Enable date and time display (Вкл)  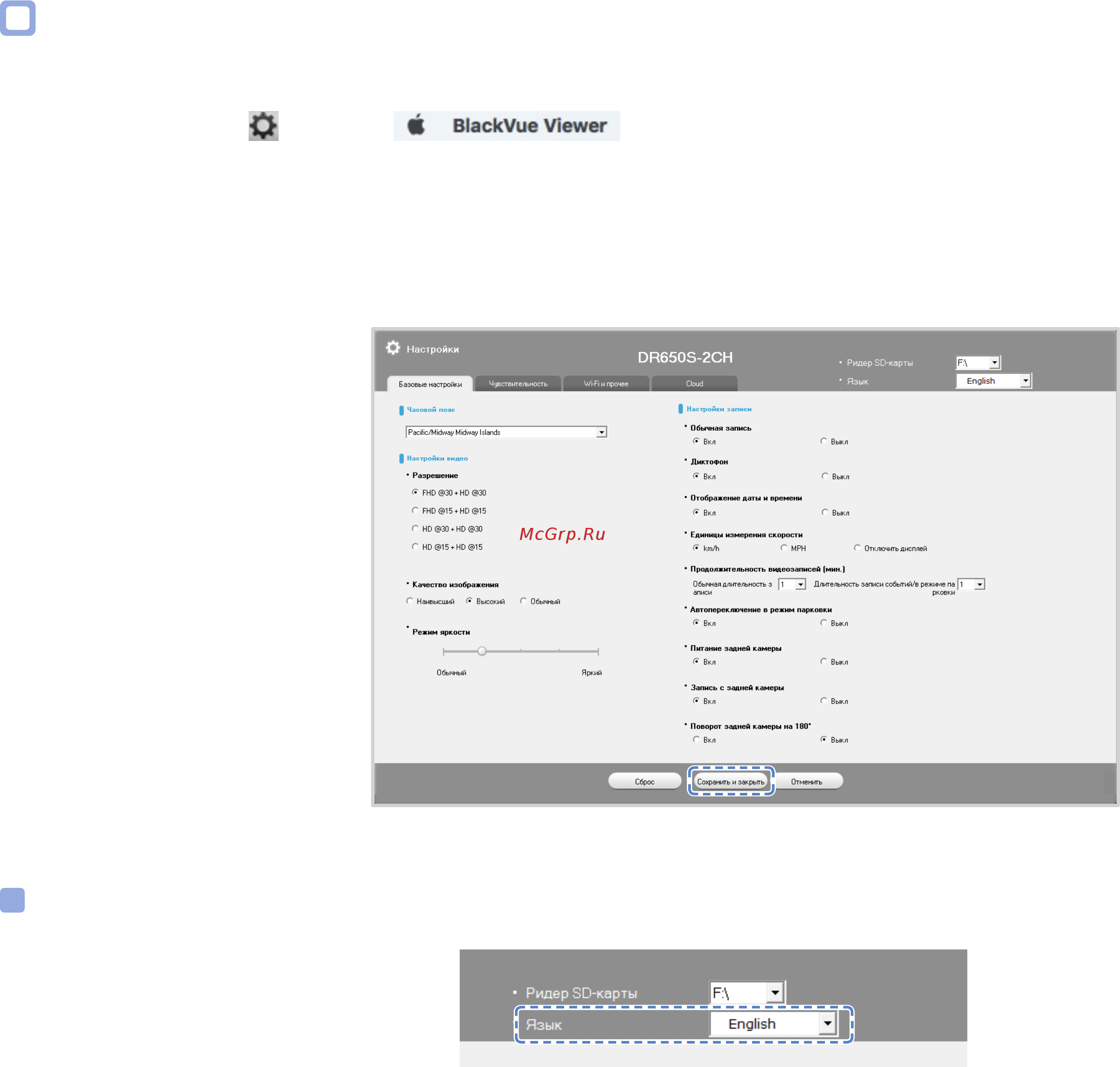point(696,513)
